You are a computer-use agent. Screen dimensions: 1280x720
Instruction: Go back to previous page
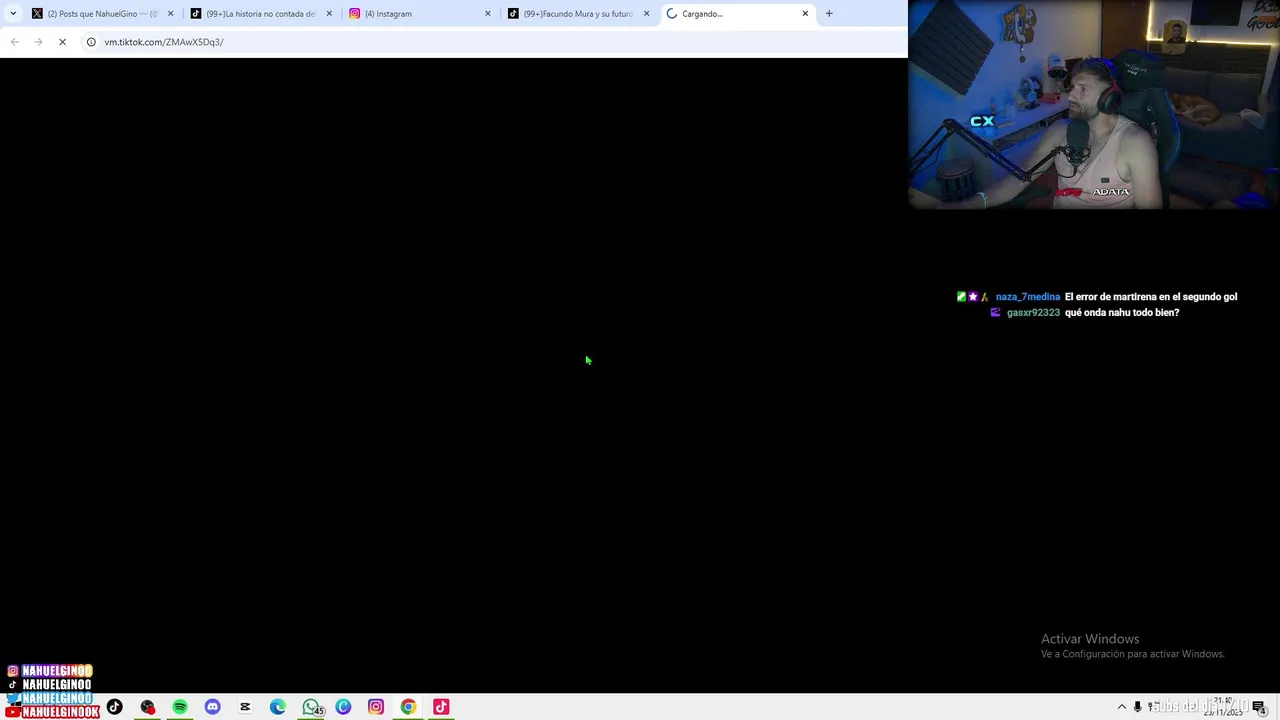pos(15,42)
